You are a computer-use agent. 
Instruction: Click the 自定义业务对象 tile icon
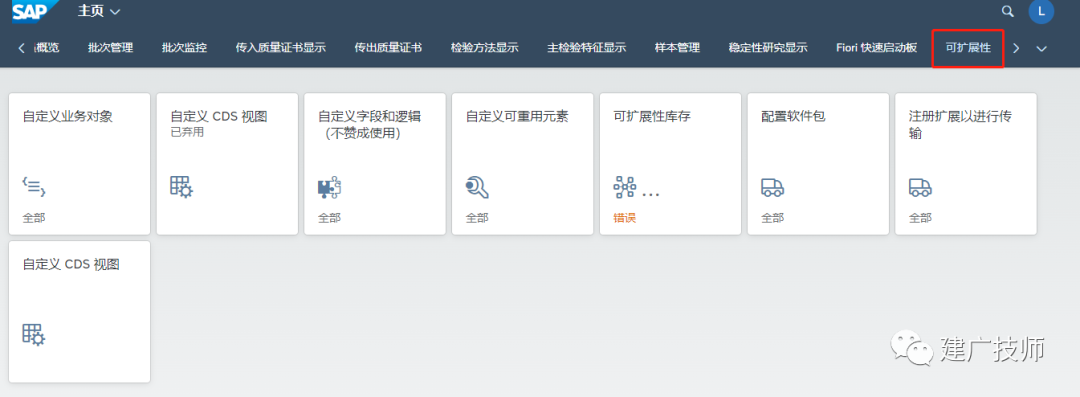tap(34, 186)
